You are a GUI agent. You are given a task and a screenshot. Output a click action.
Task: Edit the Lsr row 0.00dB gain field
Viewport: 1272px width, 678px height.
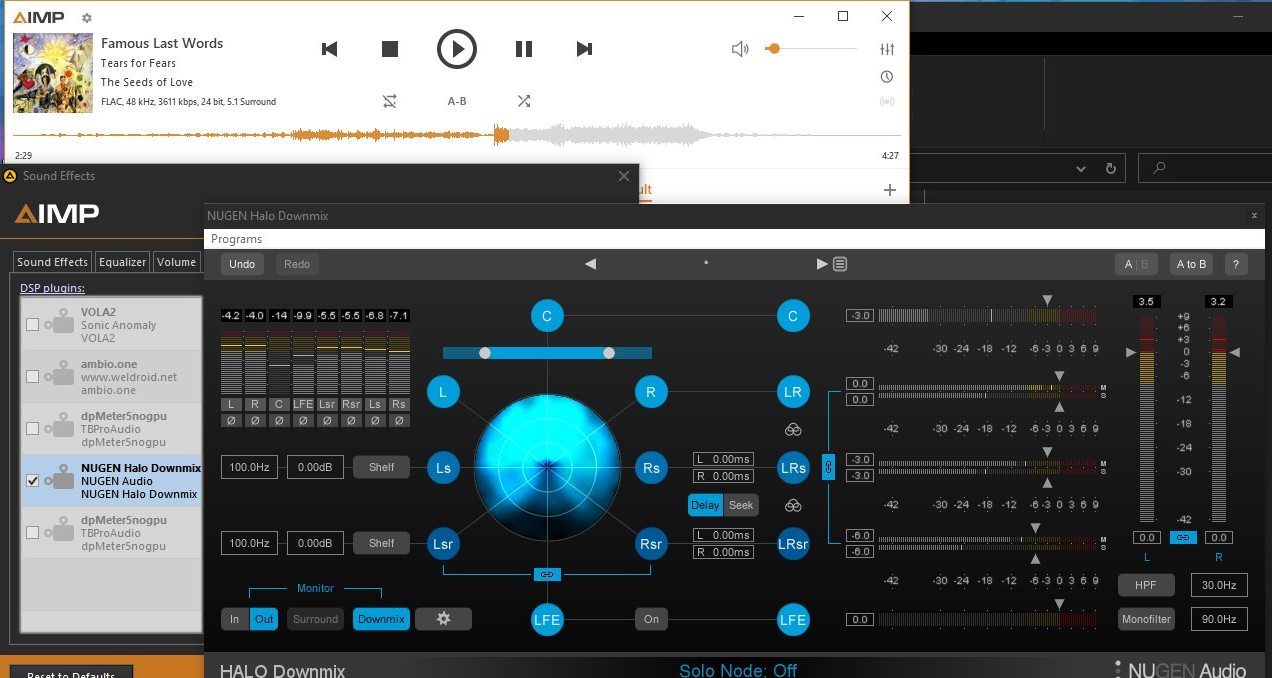pos(315,543)
